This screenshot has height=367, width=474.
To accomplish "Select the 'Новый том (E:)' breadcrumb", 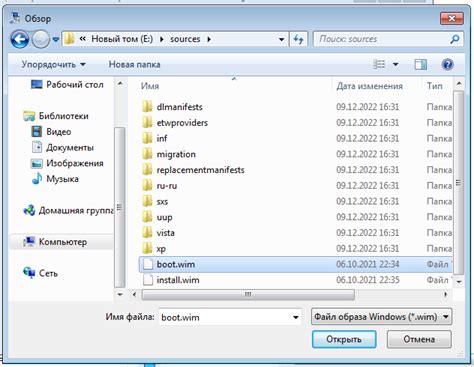I will (122, 39).
